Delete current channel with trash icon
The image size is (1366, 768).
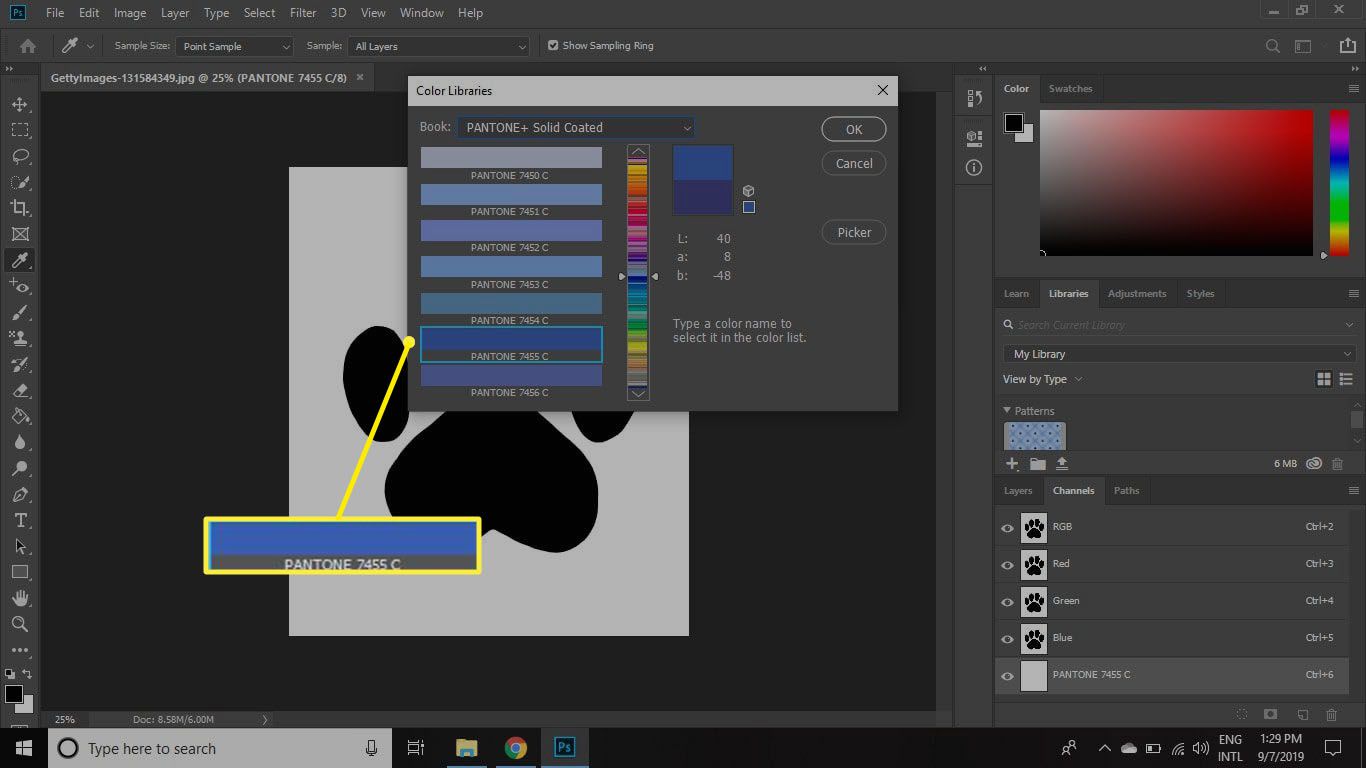pos(1331,715)
